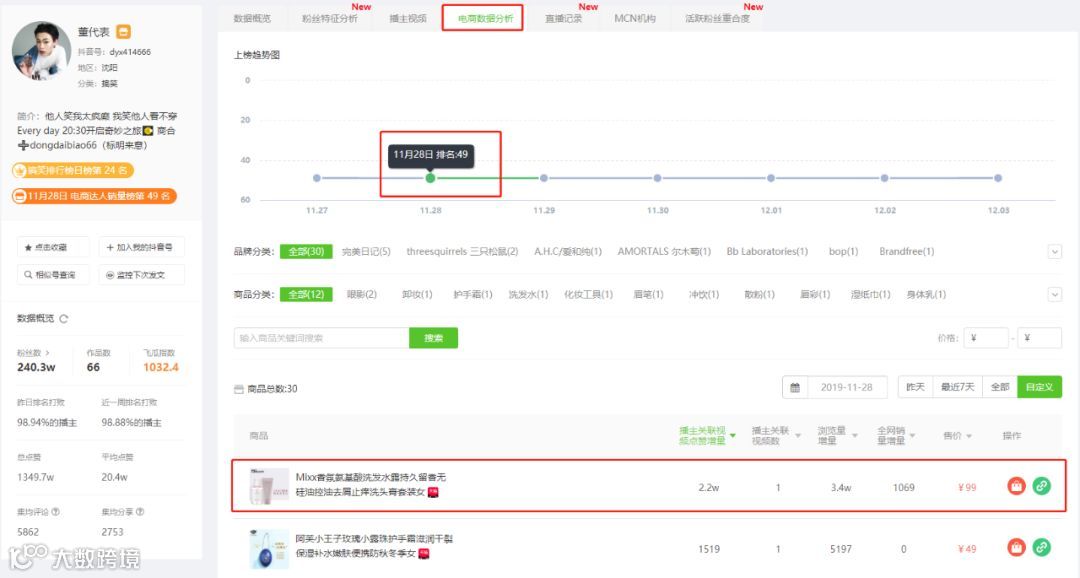Sort by 售价 price column
Screen dimensions: 1080x578
[957, 435]
